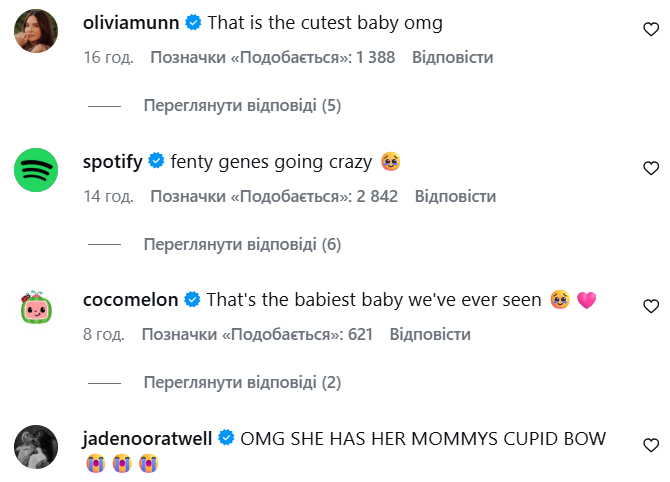Expand the 6 replies under spotify's comment
Viewport: 670px width, 482px height.
pyautogui.click(x=242, y=244)
